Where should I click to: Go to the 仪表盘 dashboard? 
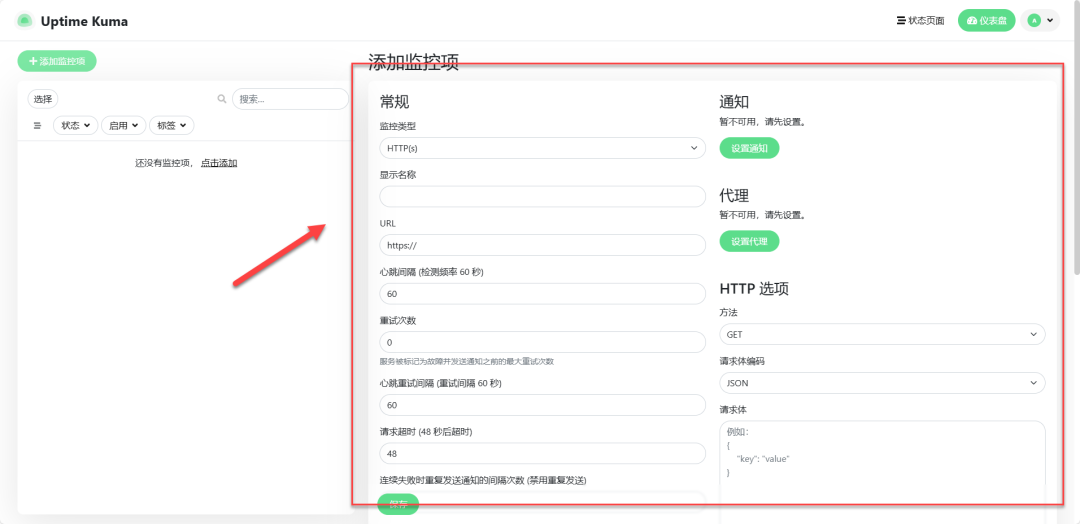pyautogui.click(x=986, y=21)
